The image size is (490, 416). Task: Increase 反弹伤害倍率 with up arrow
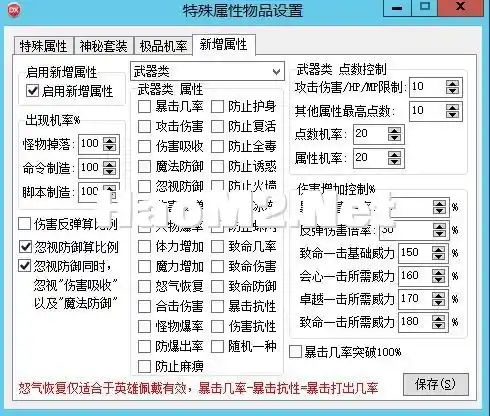pos(439,226)
